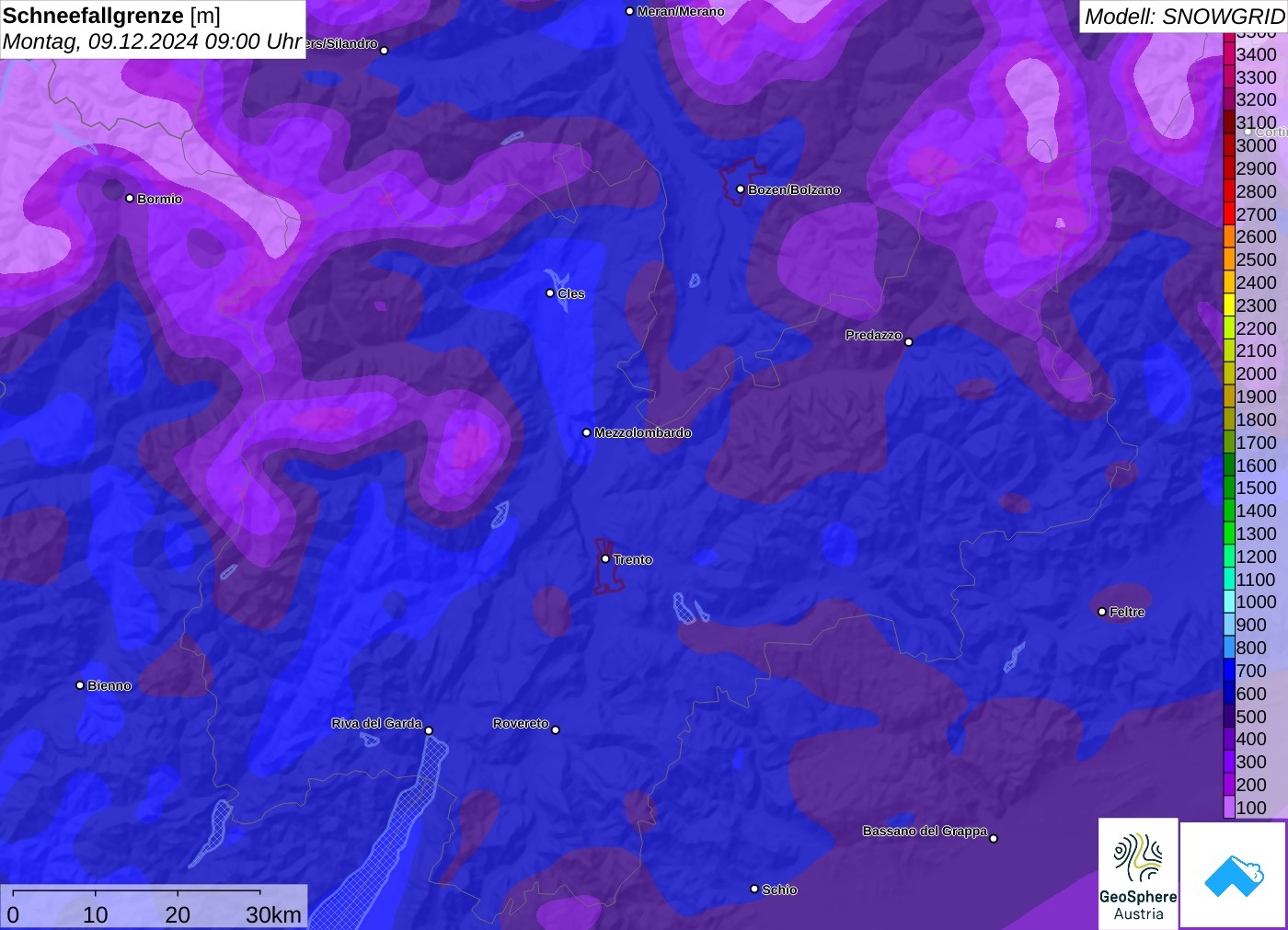Click the 'Schneefallgrenze [m]' title
This screenshot has height=930, width=1288.
pyautogui.click(x=111, y=16)
